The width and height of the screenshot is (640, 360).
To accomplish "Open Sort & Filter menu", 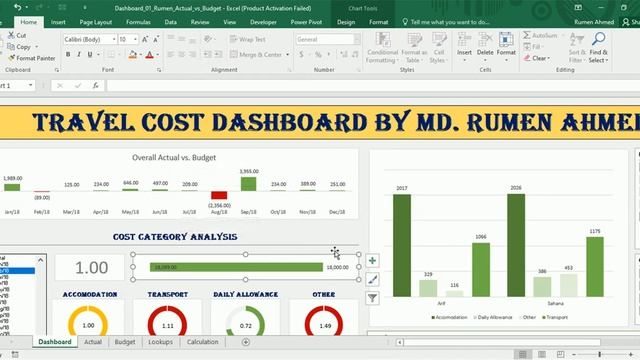I will (577, 47).
